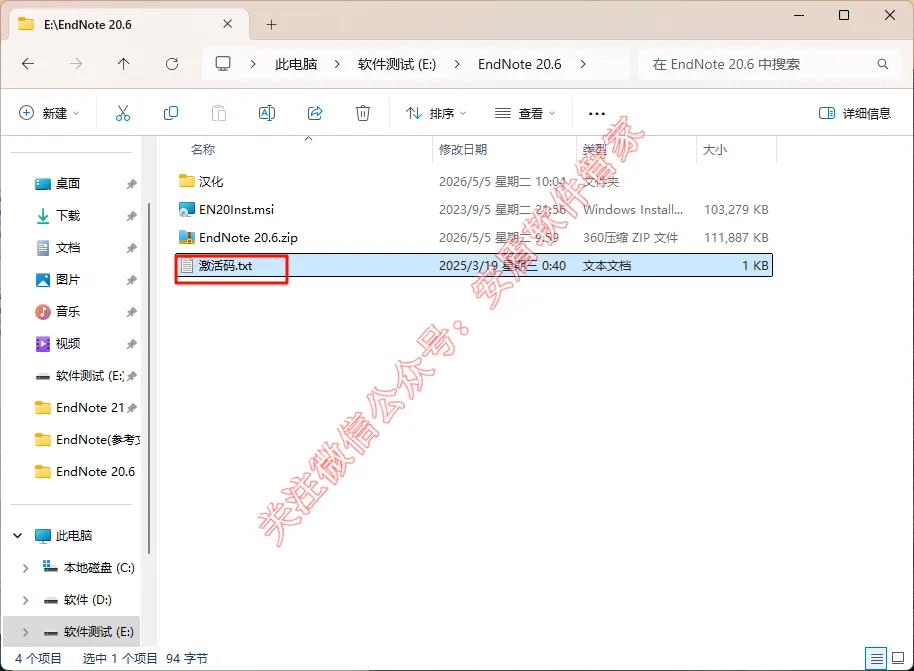Image resolution: width=914 pixels, height=671 pixels.
Task: Switch to large icons view in status bar
Action: tap(898, 659)
